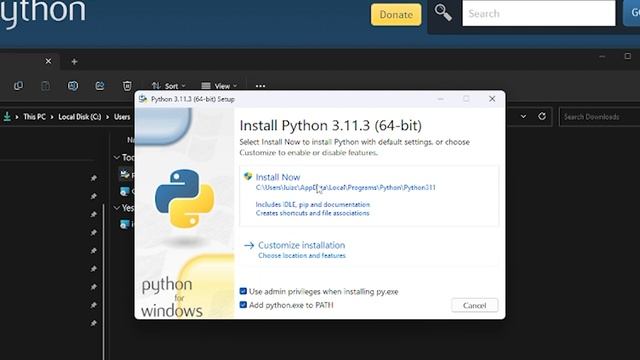Click the first pin icon in navigation pane
Image resolution: width=640 pixels, height=360 pixels.
click(93, 178)
